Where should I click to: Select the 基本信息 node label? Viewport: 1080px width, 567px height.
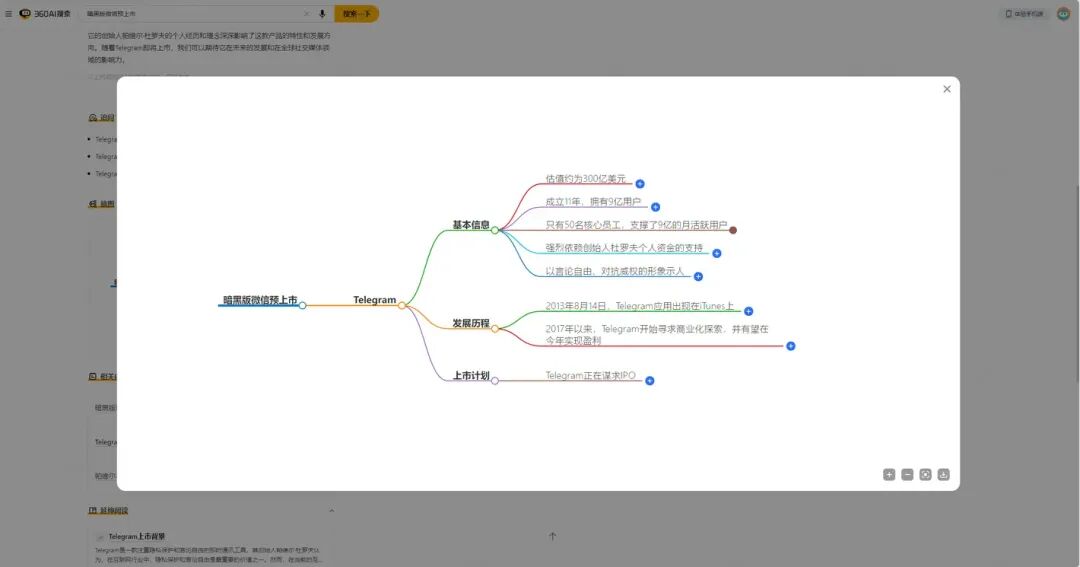click(x=471, y=225)
